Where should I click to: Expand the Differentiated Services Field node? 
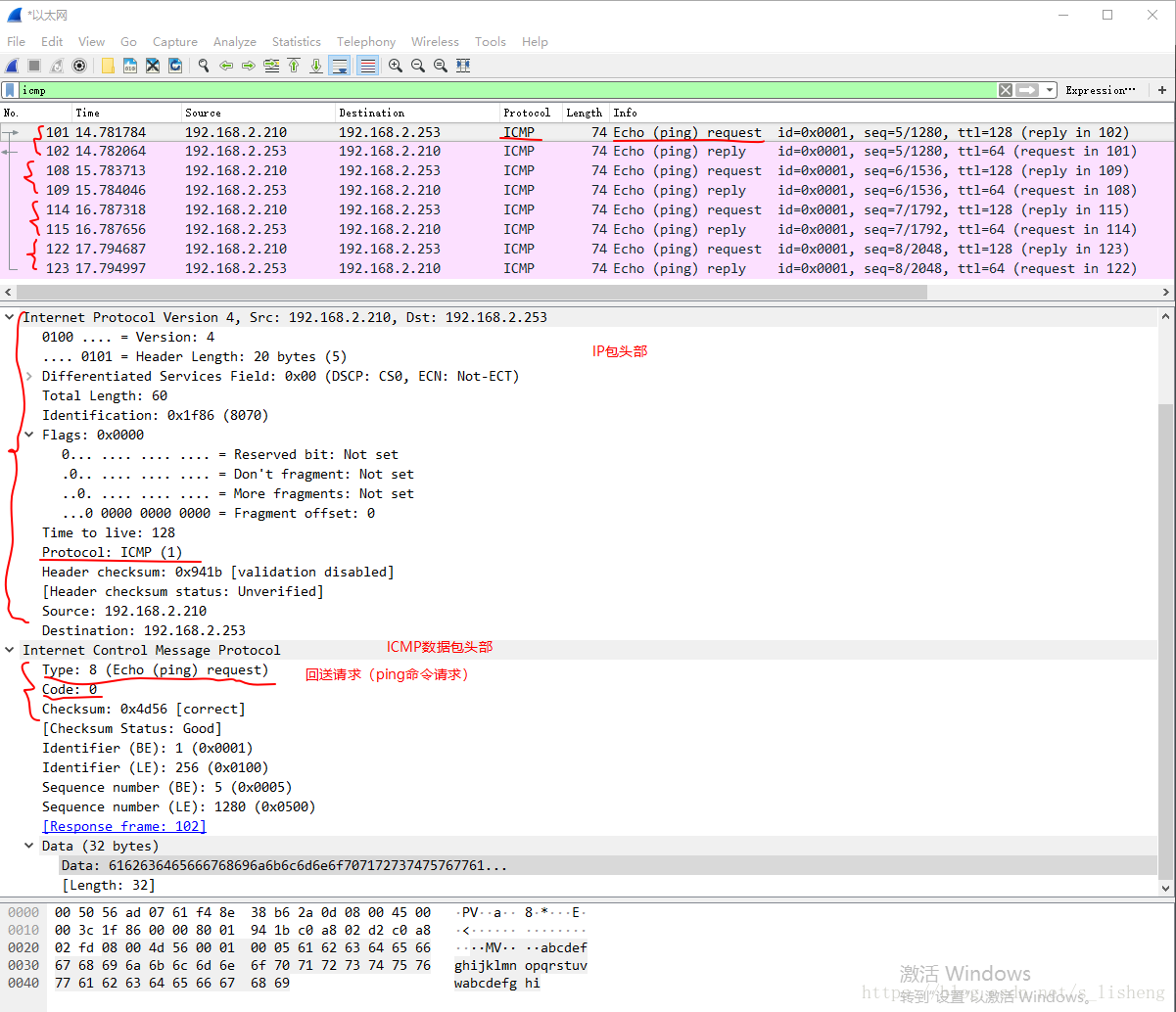click(x=29, y=376)
